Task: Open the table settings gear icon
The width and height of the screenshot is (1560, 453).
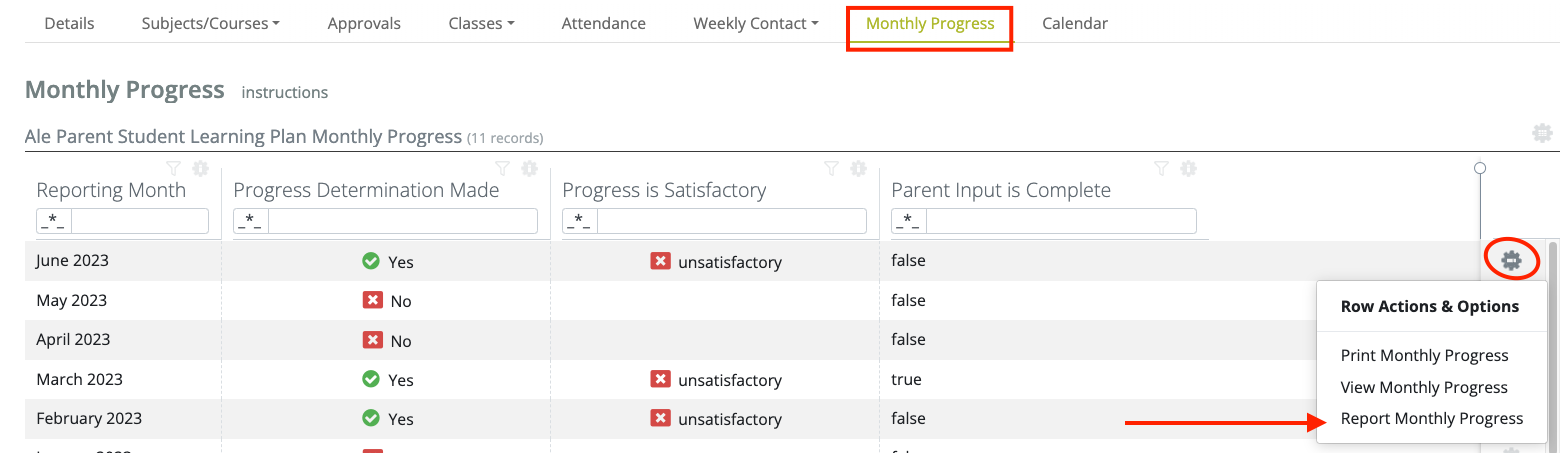Action: tap(1542, 133)
